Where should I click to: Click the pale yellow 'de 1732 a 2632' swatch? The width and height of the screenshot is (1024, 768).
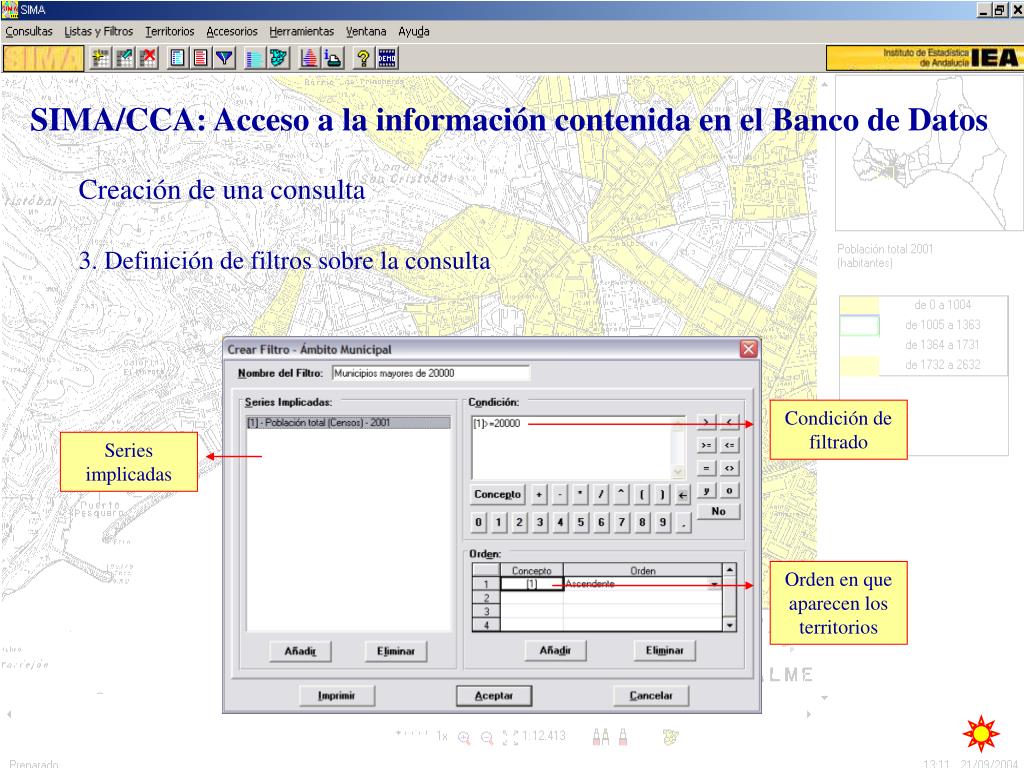click(859, 365)
